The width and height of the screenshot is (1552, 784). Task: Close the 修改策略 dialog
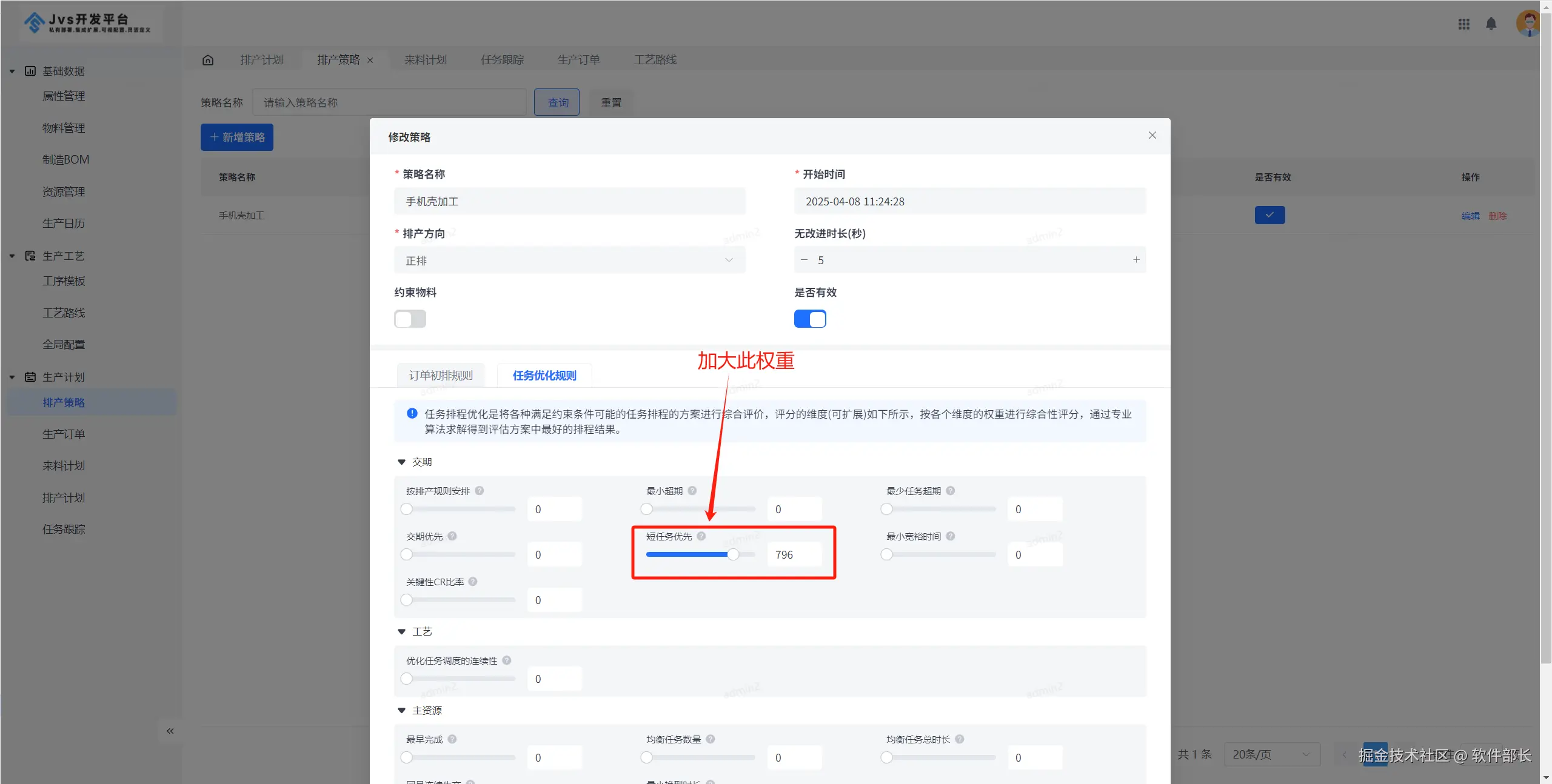click(x=1152, y=136)
